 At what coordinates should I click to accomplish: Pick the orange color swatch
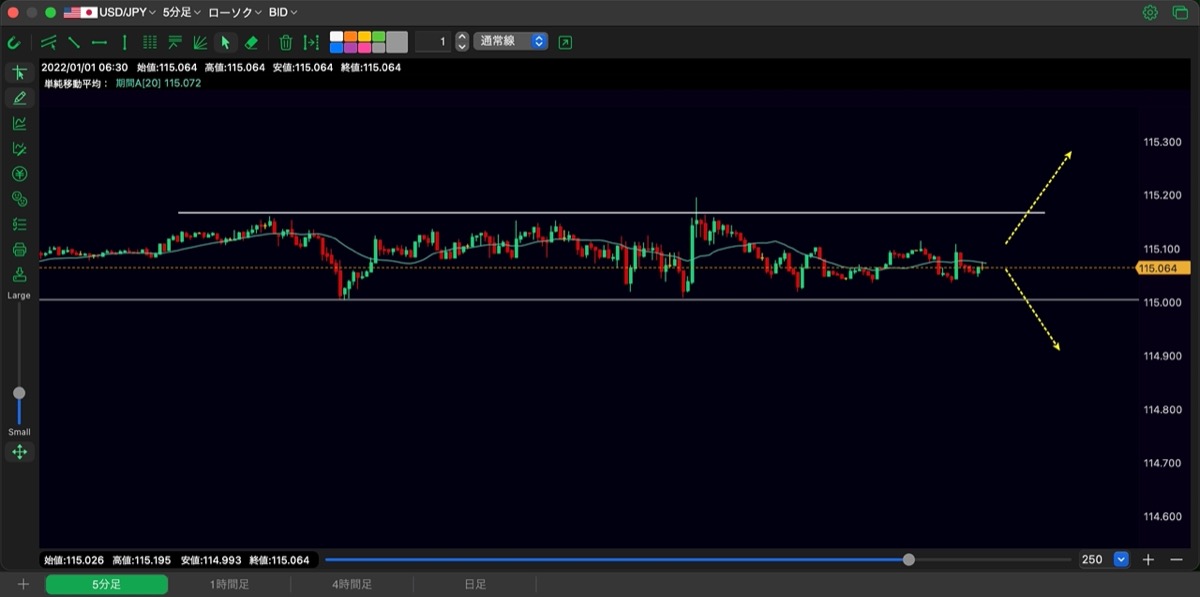[350, 37]
